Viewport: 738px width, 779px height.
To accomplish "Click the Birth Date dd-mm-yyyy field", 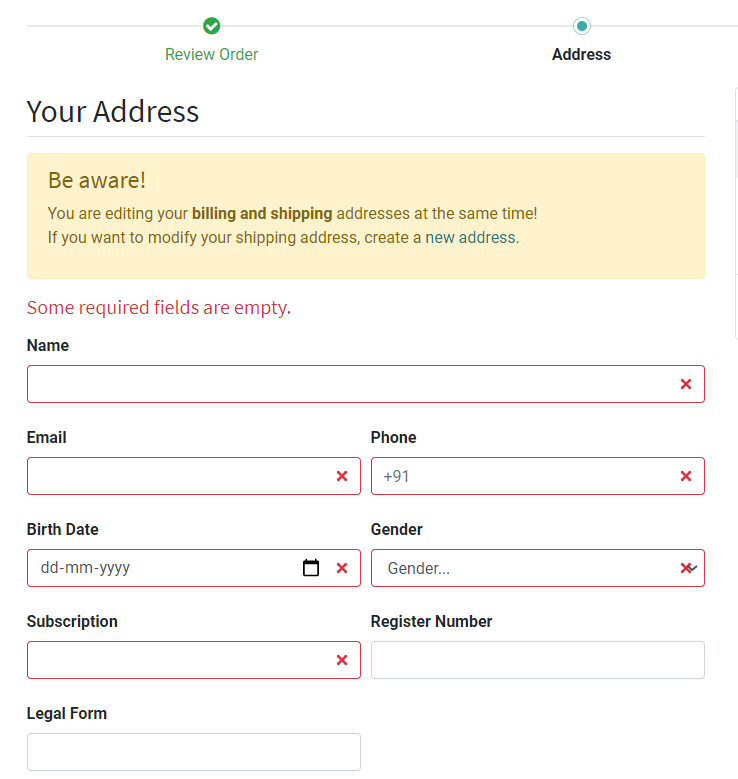I will (x=164, y=568).
